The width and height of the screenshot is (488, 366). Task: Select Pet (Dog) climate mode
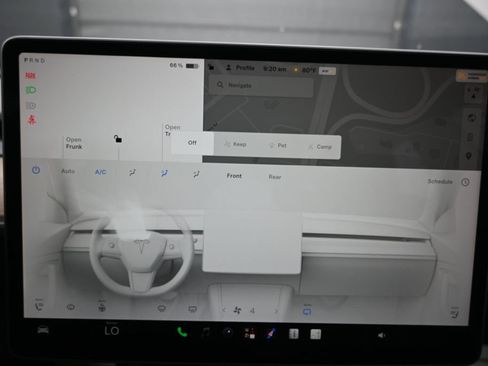277,145
